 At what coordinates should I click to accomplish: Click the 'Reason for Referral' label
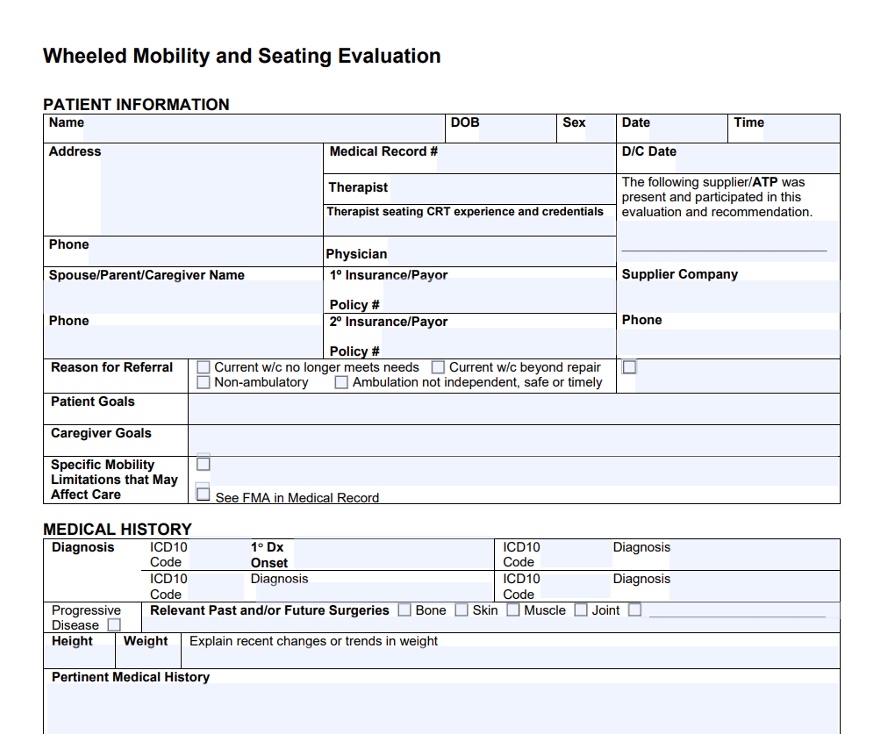coord(112,367)
